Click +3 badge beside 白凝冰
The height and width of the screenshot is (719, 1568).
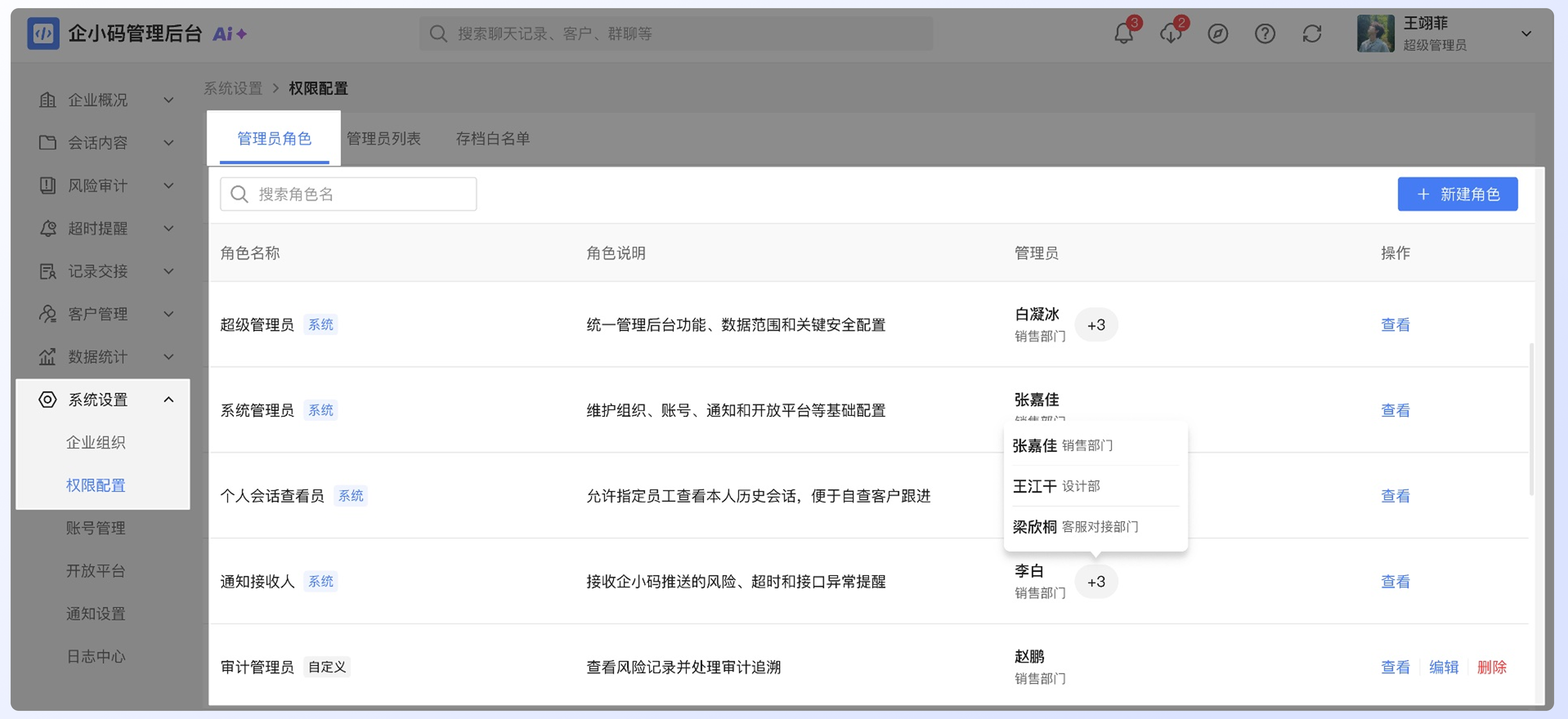[1096, 326]
